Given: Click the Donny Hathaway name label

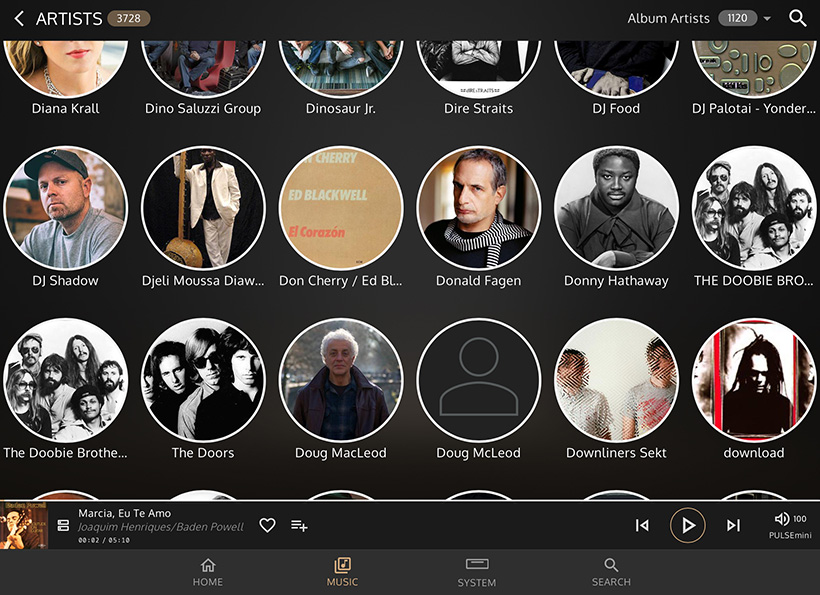Looking at the screenshot, I should (616, 281).
